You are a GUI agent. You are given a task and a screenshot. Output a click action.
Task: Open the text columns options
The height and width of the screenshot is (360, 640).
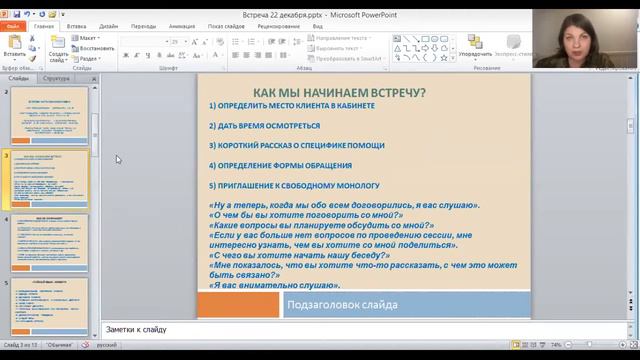pyautogui.click(x=284, y=55)
